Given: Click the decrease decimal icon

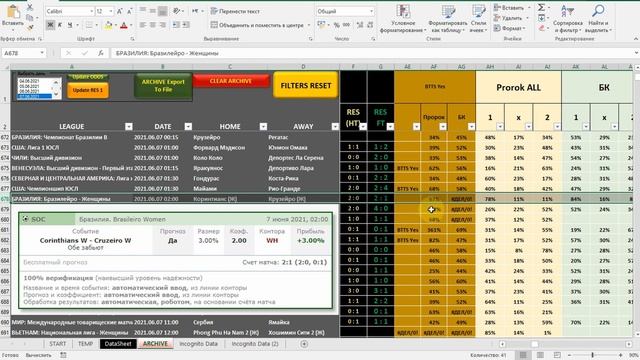Looking at the screenshot, I should click(370, 25).
